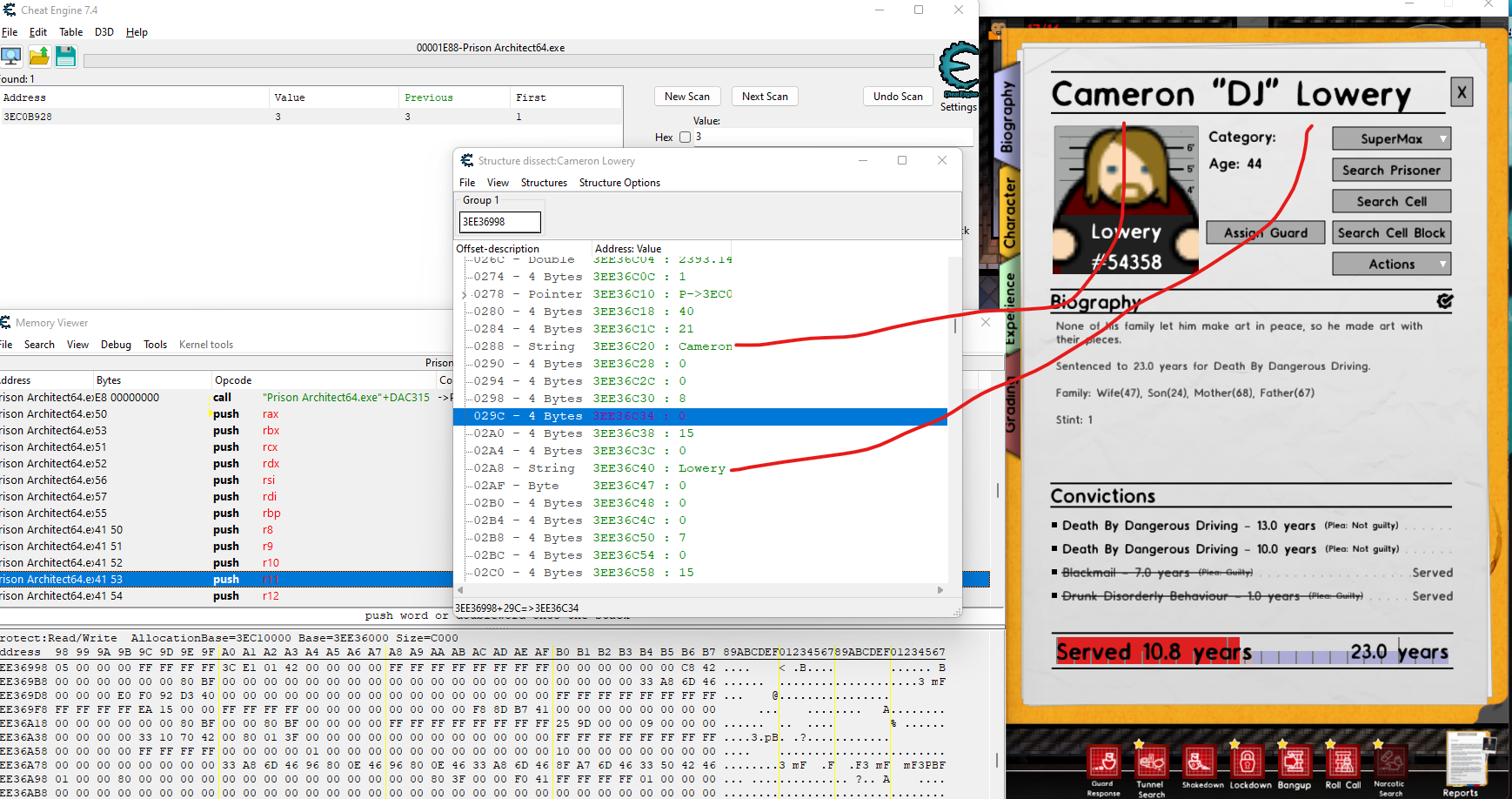Open the Structure Options menu
The height and width of the screenshot is (799, 1512).
tap(619, 183)
